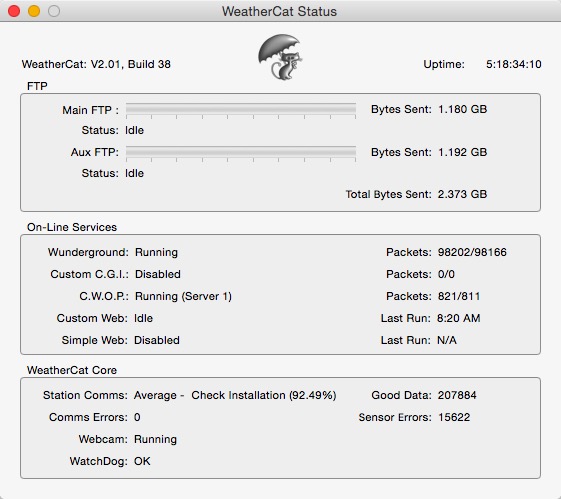
Task: Minimize the window with the yellow button
Action: pos(34,11)
